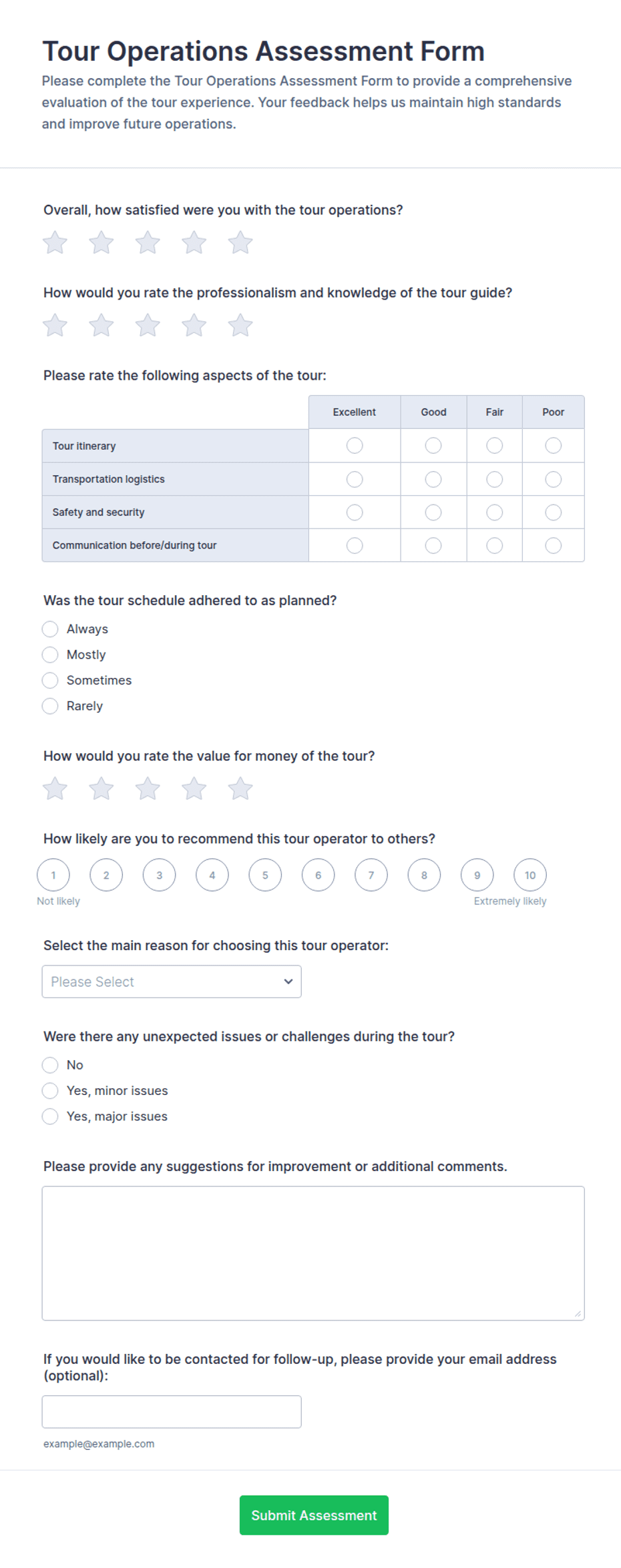Click the follow-up email address field
This screenshot has height=1568, width=621.
(172, 1411)
